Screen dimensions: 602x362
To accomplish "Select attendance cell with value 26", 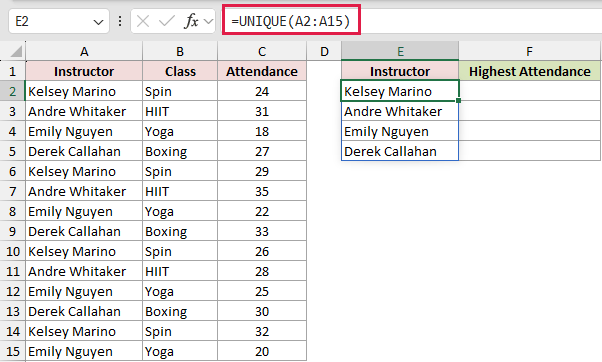I will [262, 251].
